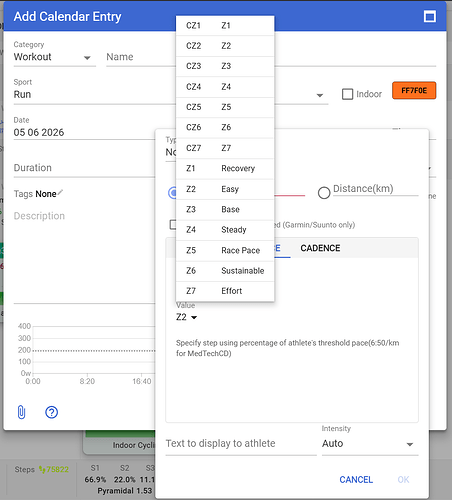Image resolution: width=452 pixels, height=500 pixels.
Task: Click the maximize dialog icon in header
Action: pyautogui.click(x=430, y=16)
